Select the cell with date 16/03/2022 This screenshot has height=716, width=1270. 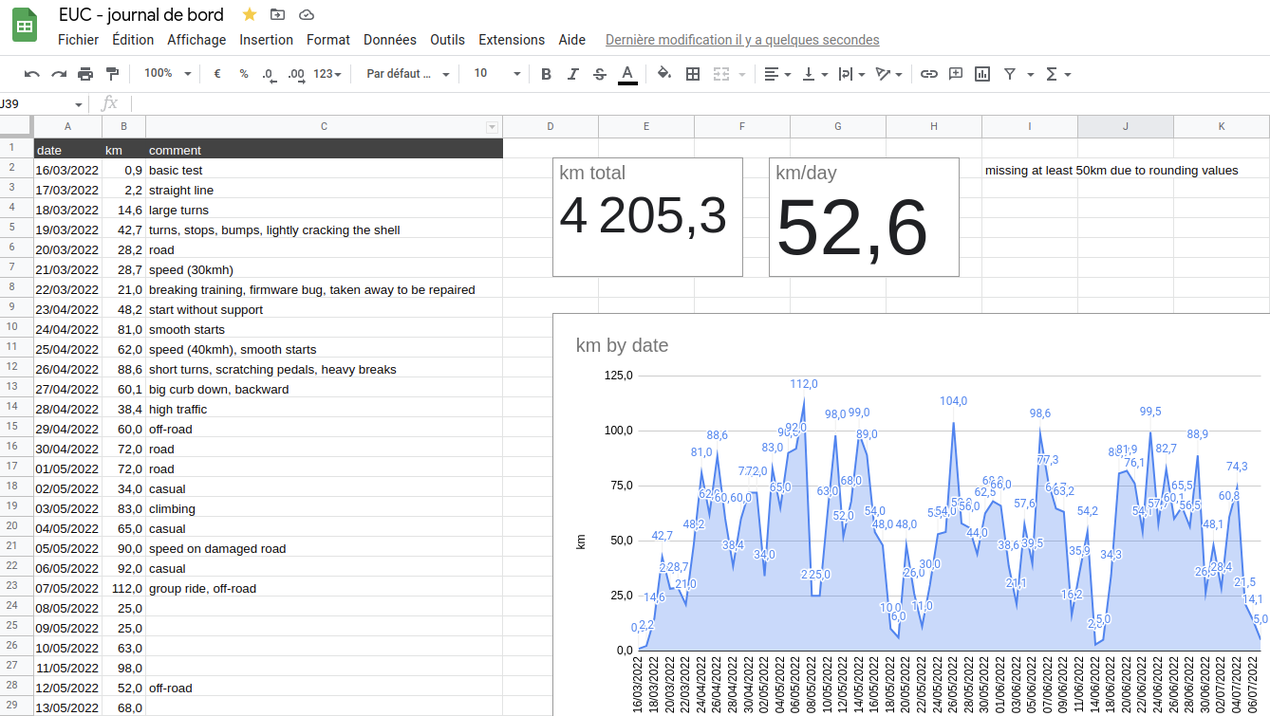(67, 170)
